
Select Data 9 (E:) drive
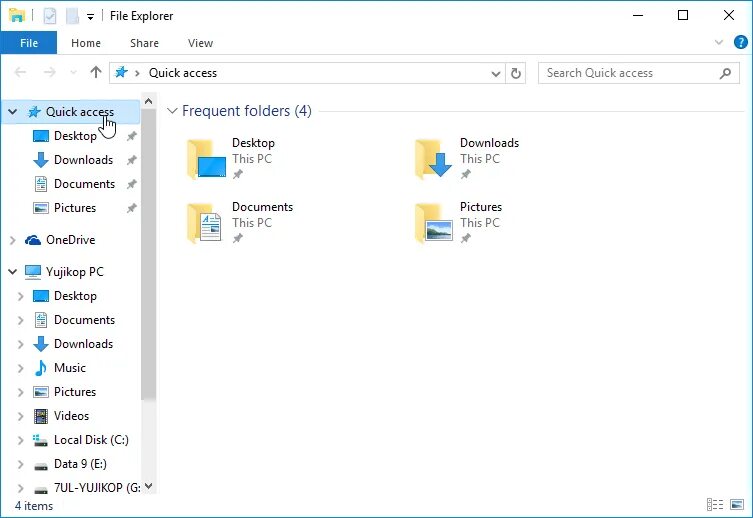80,464
